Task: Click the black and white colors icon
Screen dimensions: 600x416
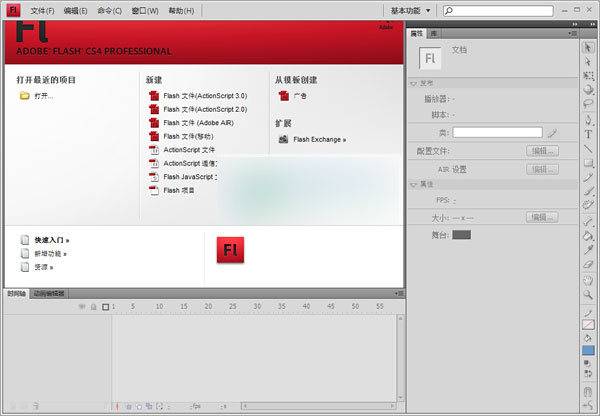Action: click(x=586, y=363)
